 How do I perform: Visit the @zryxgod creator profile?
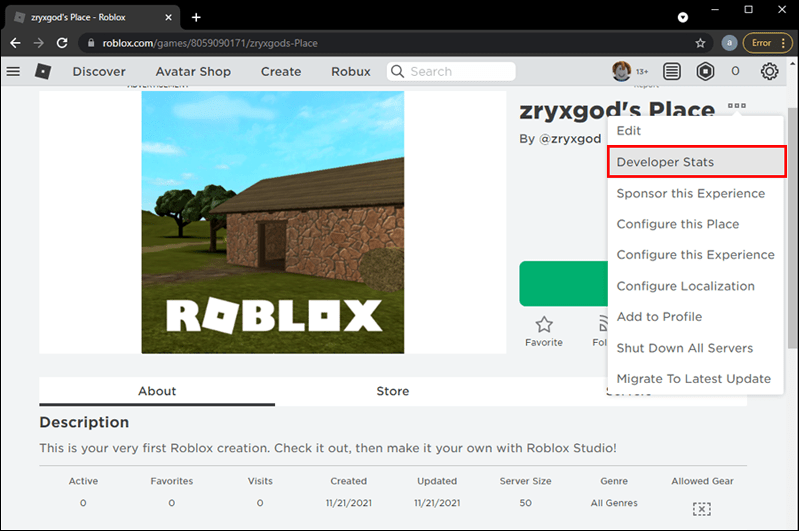coord(570,139)
